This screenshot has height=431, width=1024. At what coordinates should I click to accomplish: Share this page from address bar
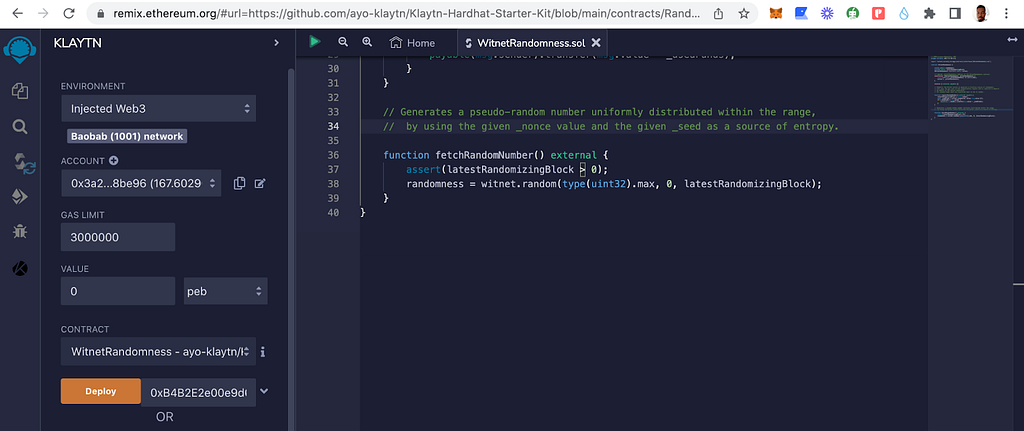pos(718,13)
